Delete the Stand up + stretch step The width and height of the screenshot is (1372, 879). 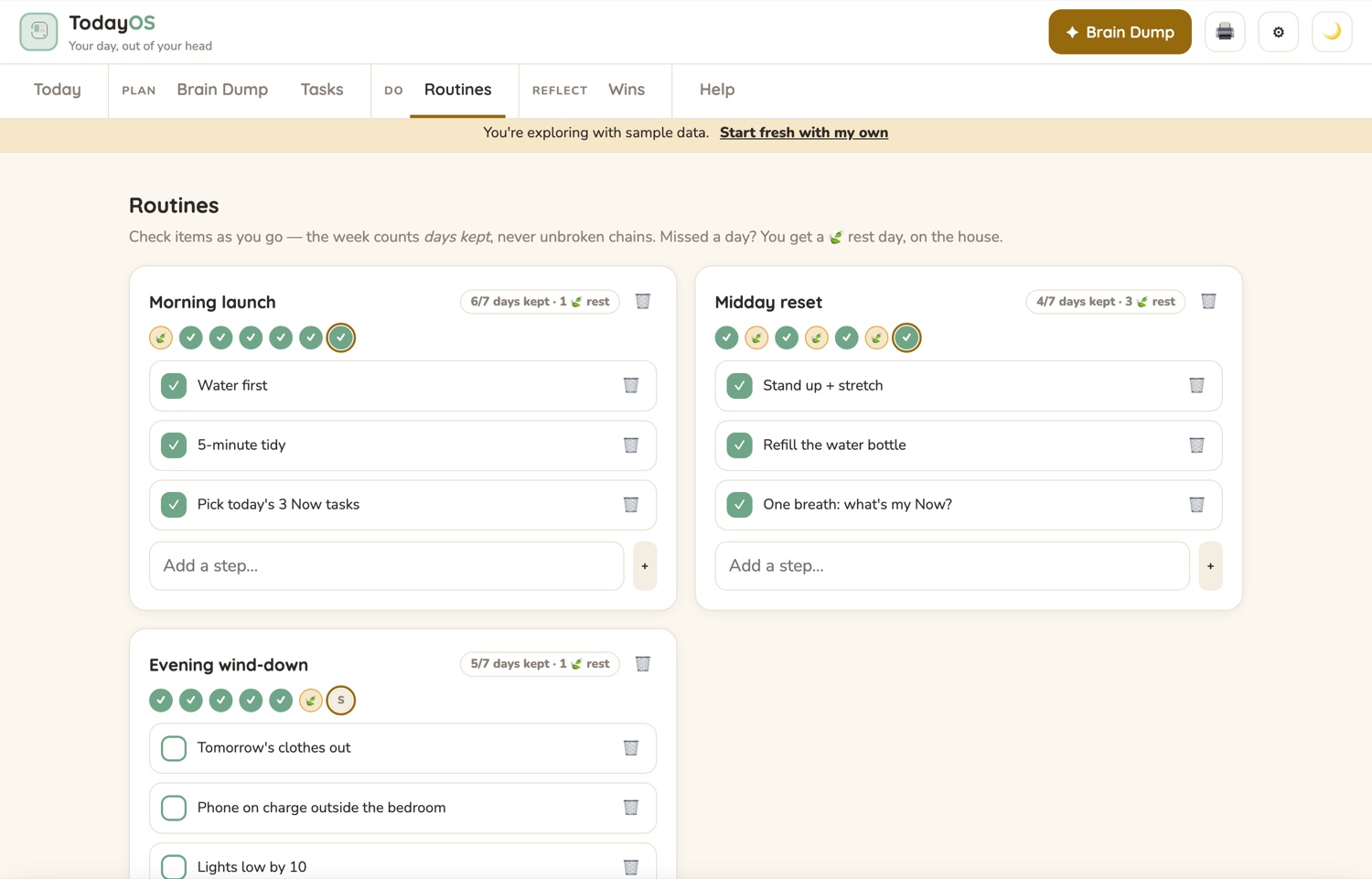[1196, 385]
